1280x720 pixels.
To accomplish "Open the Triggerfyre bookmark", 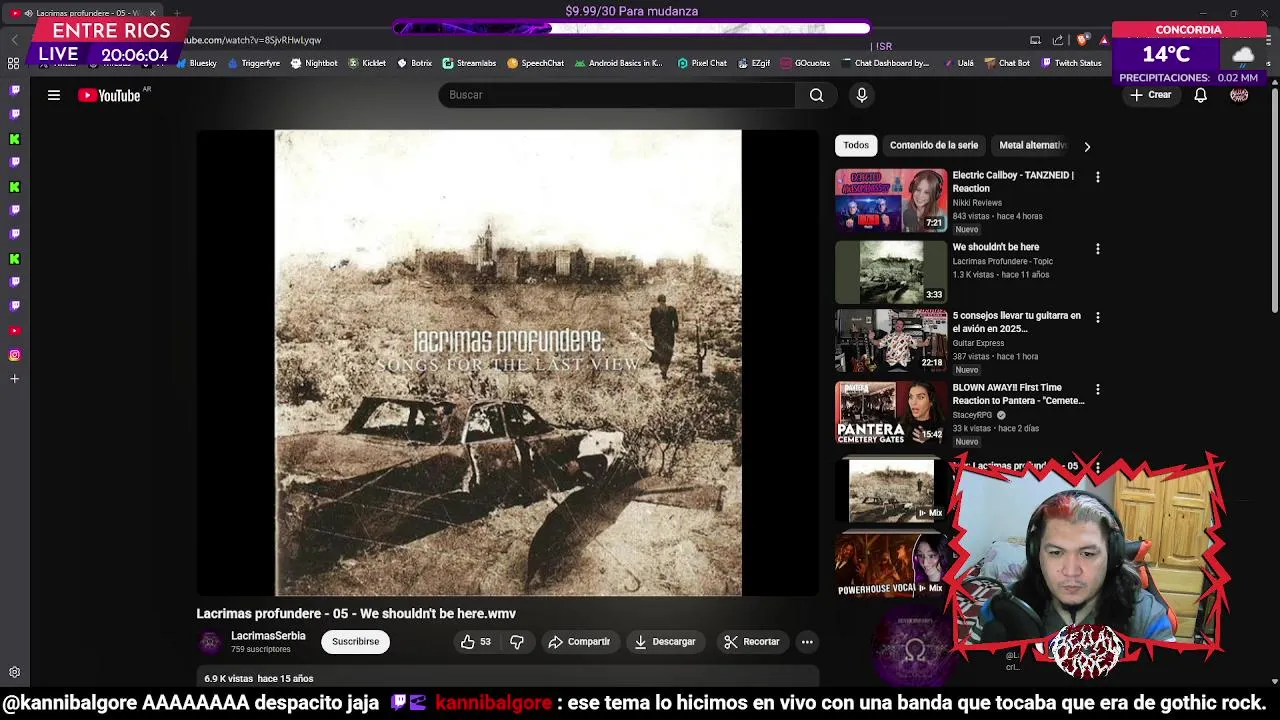I will [254, 63].
